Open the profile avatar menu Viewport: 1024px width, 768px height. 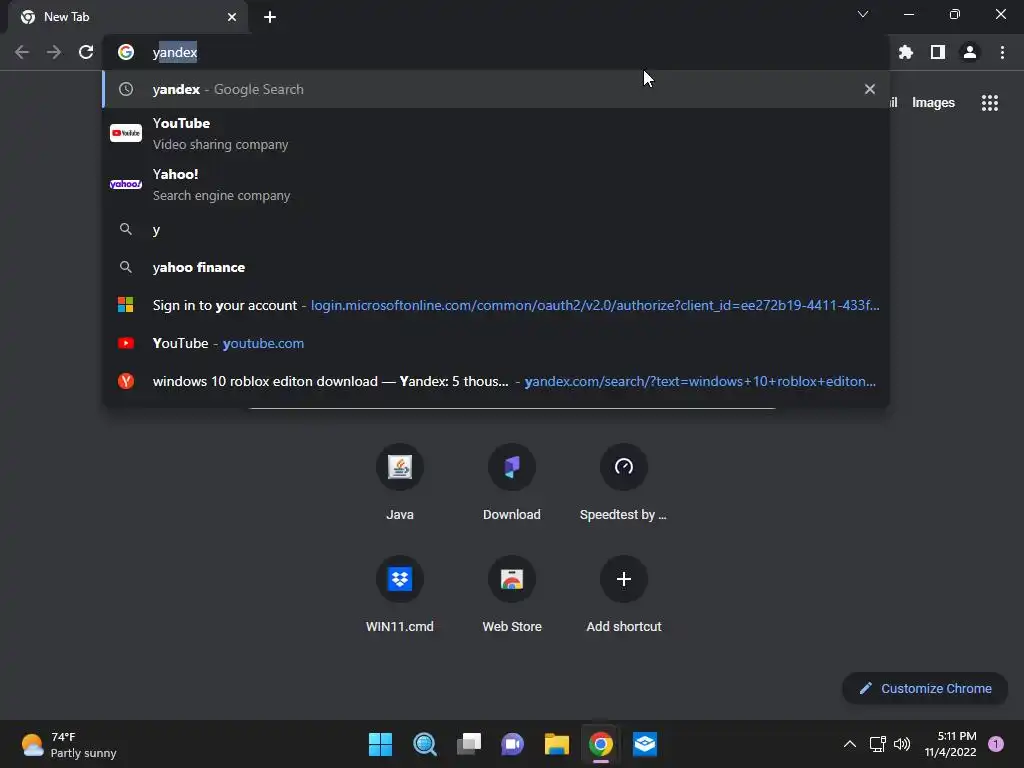[970, 52]
